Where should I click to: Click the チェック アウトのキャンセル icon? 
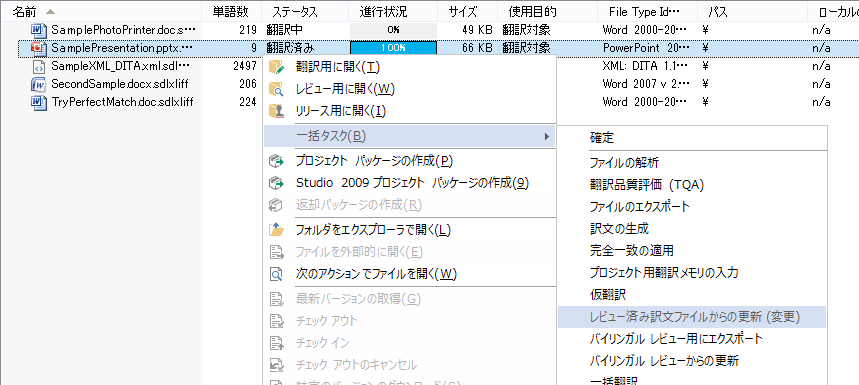(x=277, y=365)
